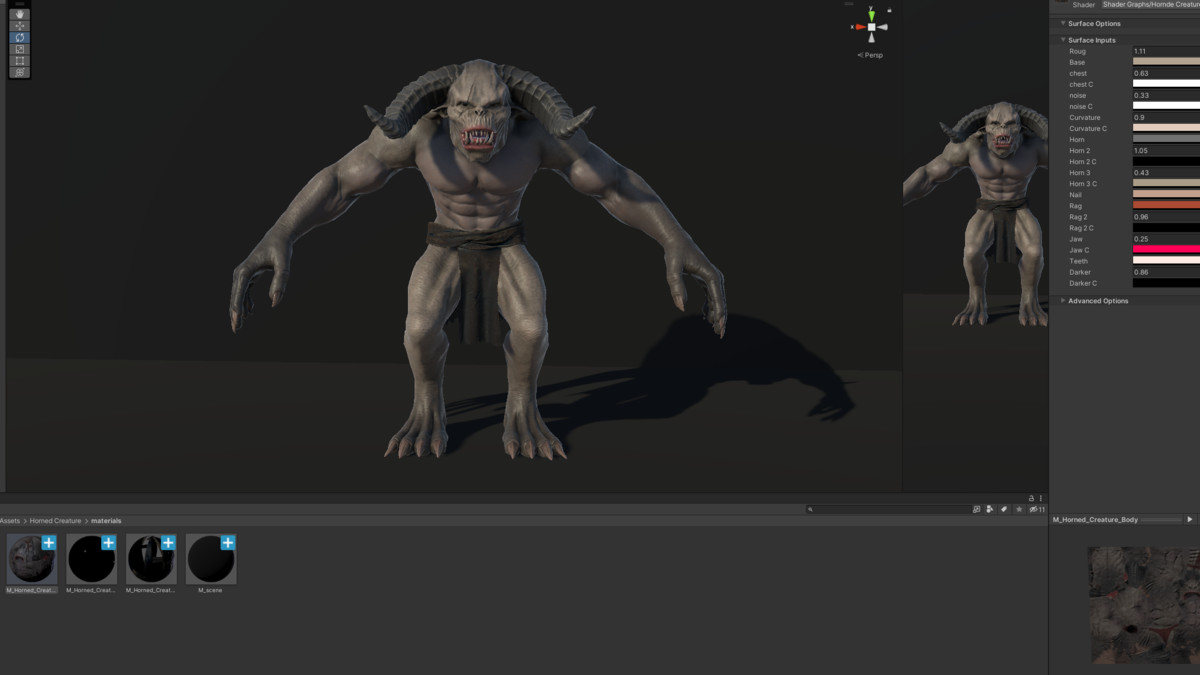The image size is (1200, 675).
Task: Open the Horn gray color swatch
Action: pos(1166,139)
